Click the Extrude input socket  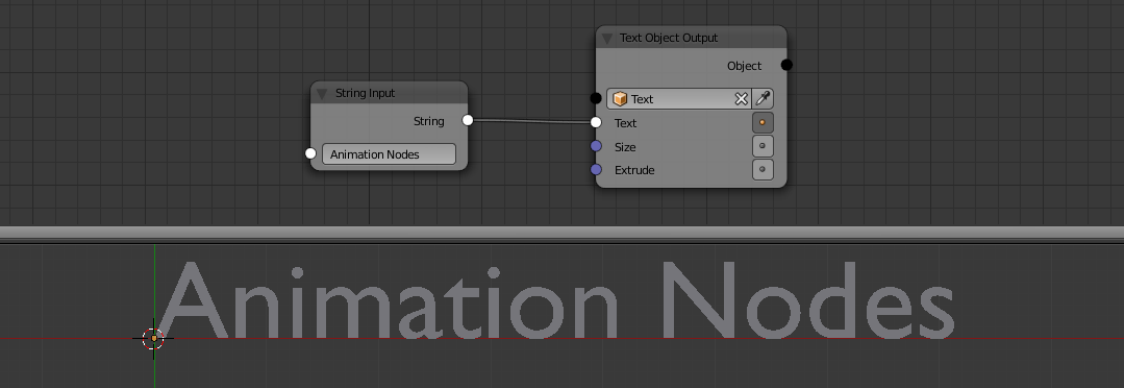tap(596, 169)
